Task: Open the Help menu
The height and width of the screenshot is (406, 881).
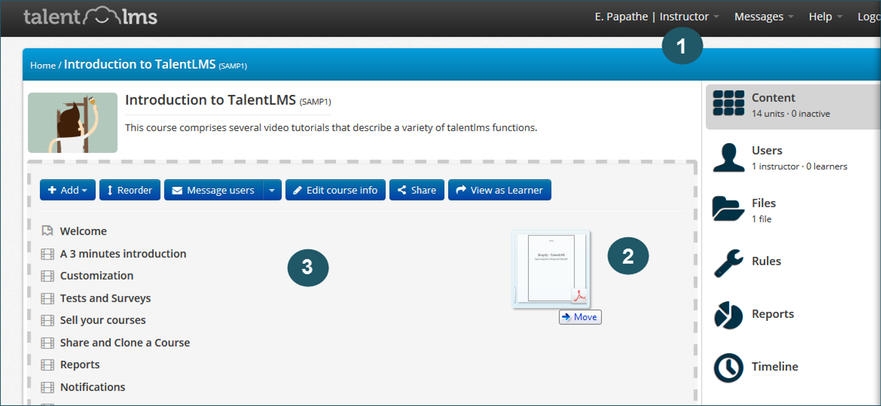Action: [x=825, y=17]
